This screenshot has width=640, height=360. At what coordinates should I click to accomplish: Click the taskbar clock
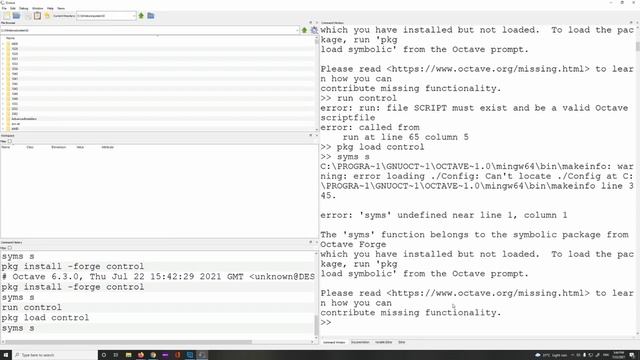(x=618, y=355)
